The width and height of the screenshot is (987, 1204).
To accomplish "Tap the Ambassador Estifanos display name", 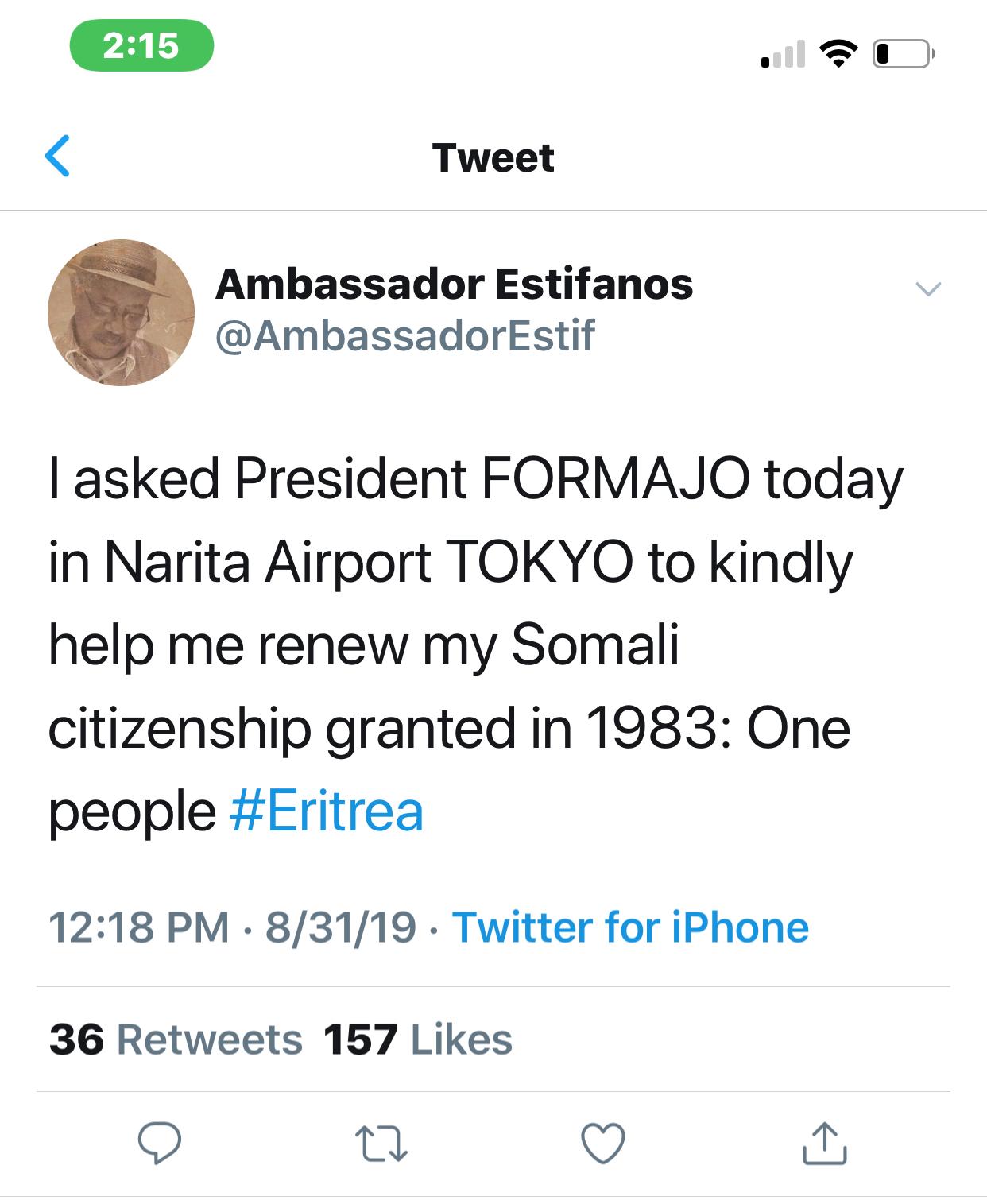I will (x=454, y=284).
